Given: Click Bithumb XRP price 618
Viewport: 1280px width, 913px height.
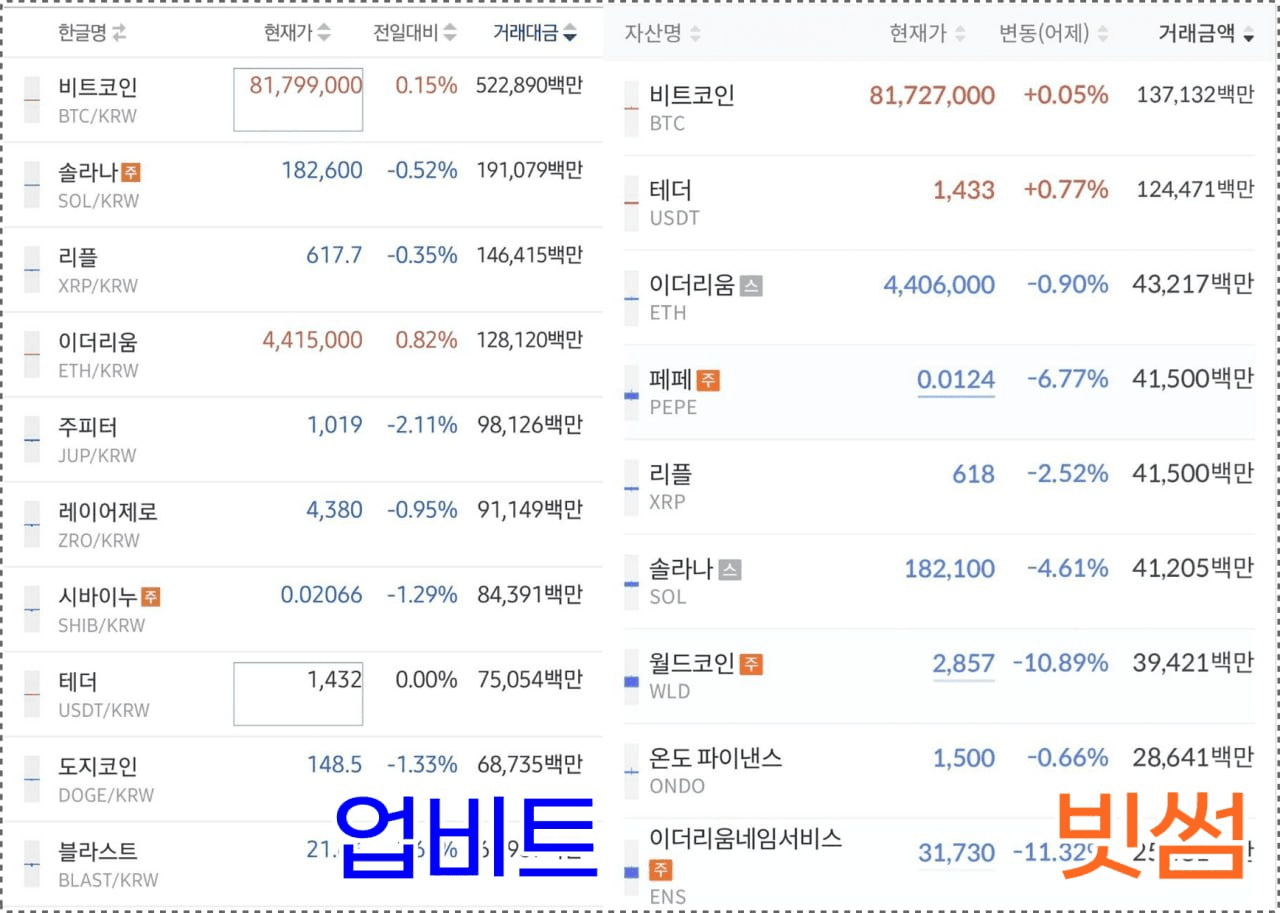Looking at the screenshot, I should (974, 474).
